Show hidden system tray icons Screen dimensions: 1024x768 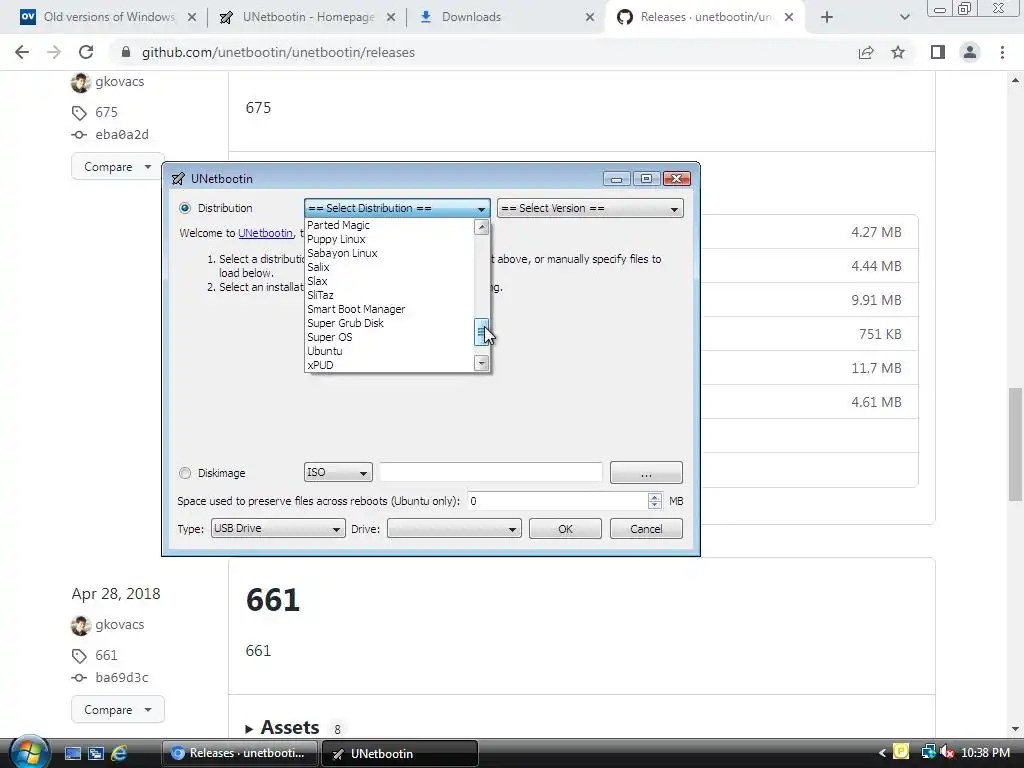point(882,753)
